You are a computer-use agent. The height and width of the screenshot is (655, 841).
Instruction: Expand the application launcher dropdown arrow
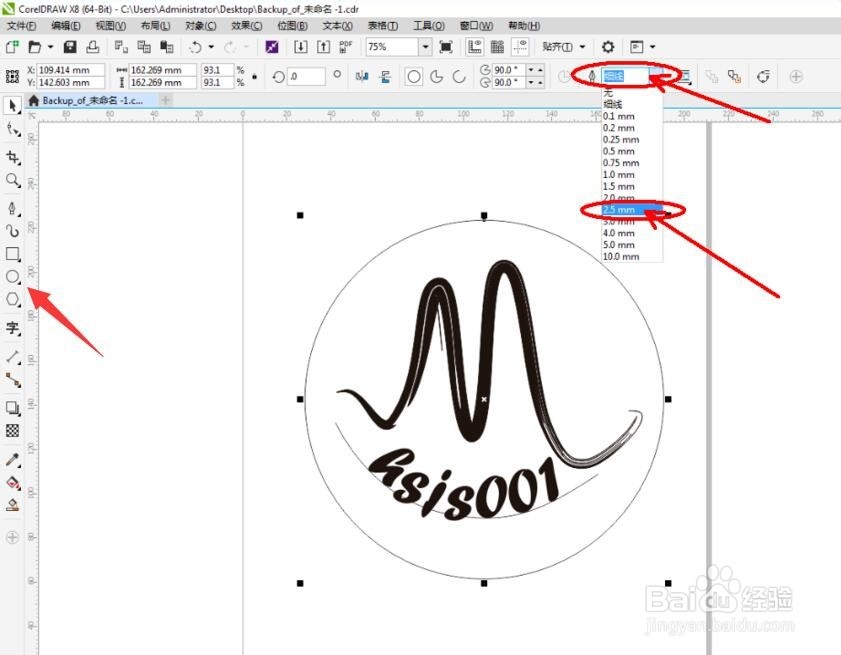652,47
